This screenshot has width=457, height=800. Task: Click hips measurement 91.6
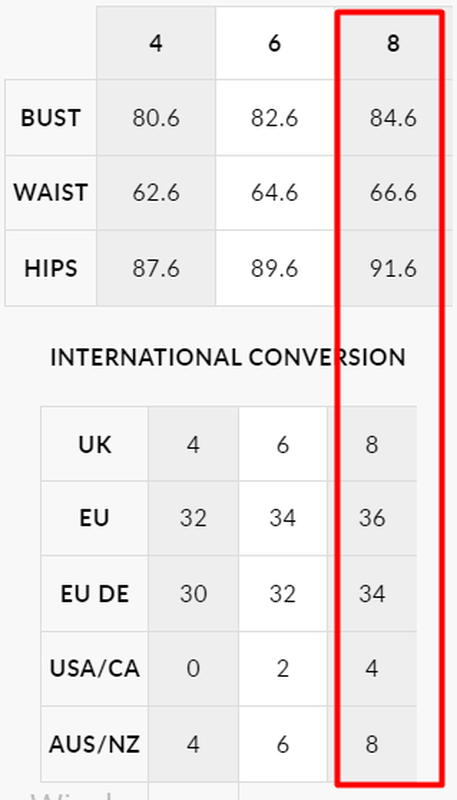click(x=393, y=268)
